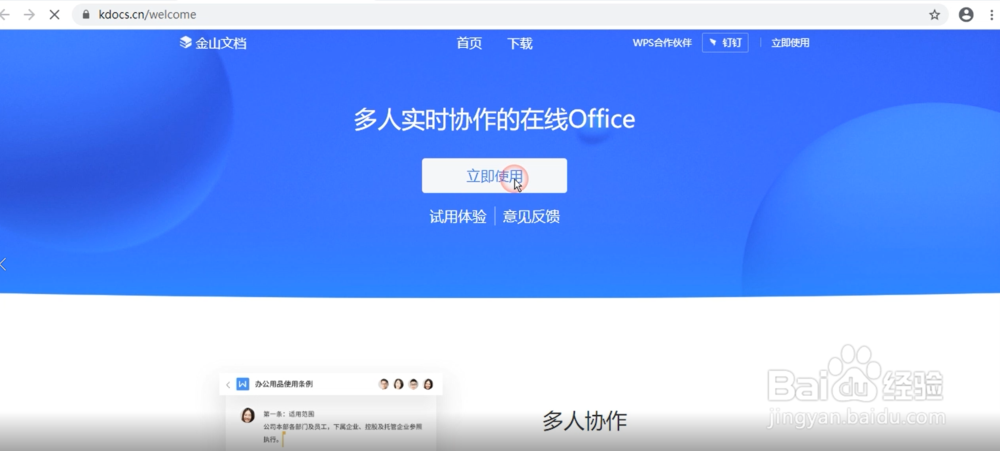Click the 钉钉 partner button
The image size is (1000, 451).
725,43
